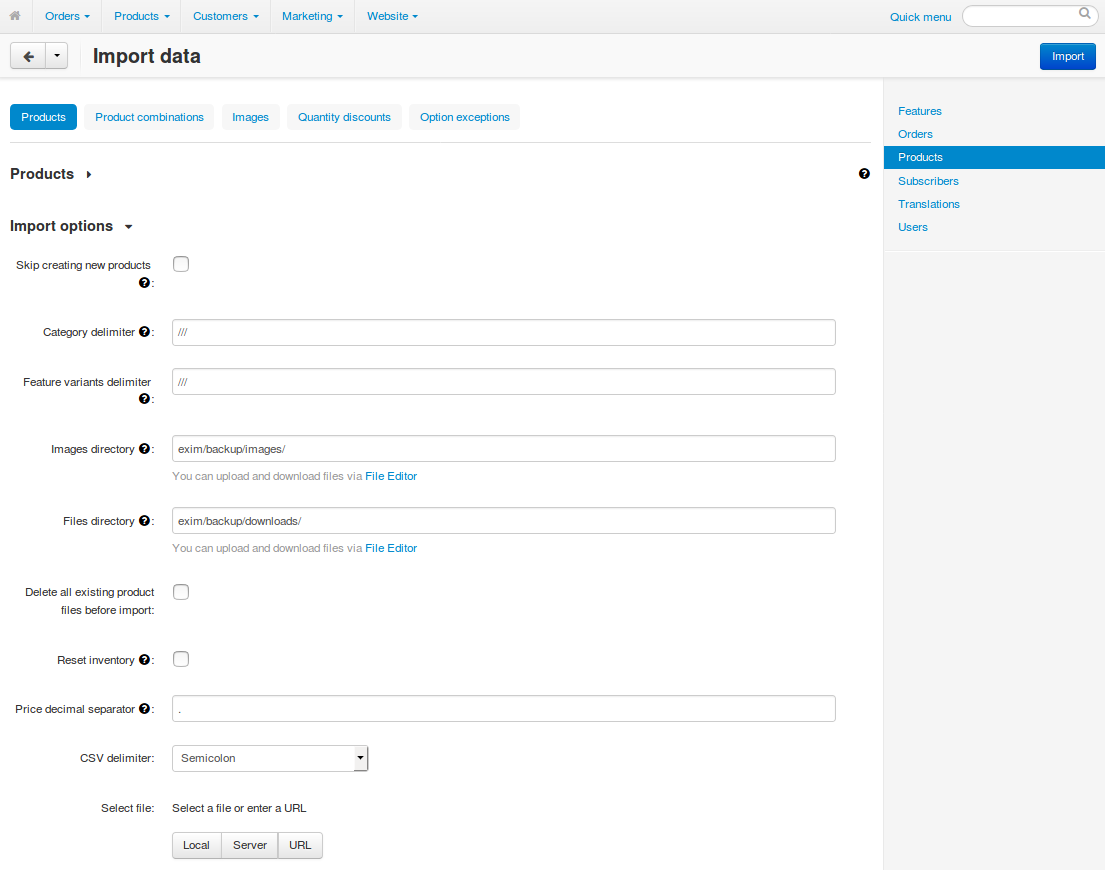Choose Local file source button
Viewport: 1105px width, 870px height.
[196, 845]
